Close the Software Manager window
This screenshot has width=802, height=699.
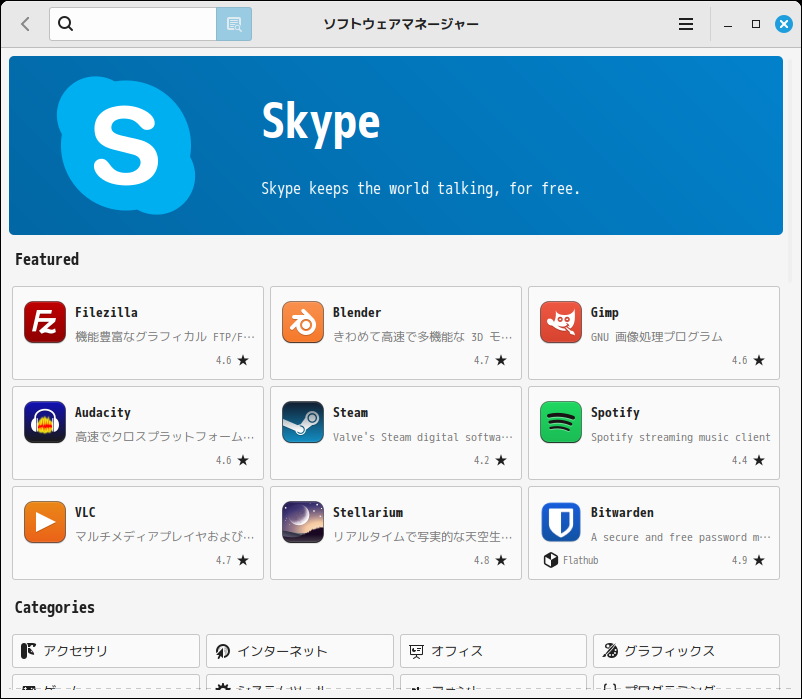[x=784, y=24]
